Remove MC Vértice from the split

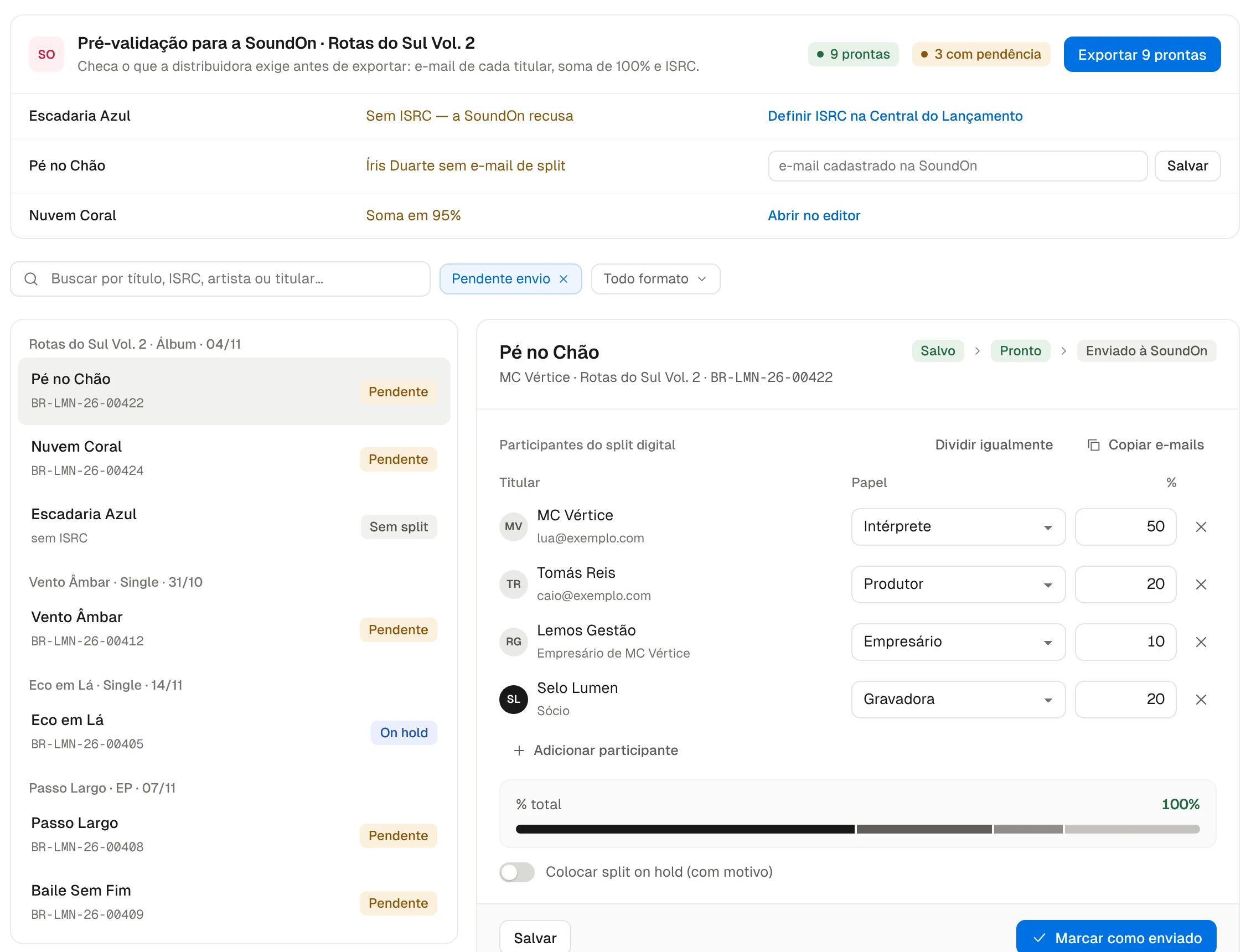point(1201,527)
